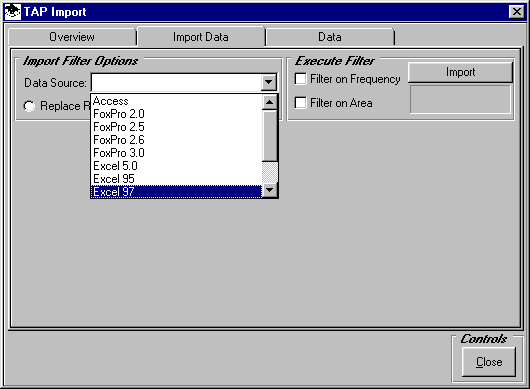Select the Import Data tab
530x389 pixels.
(201, 37)
